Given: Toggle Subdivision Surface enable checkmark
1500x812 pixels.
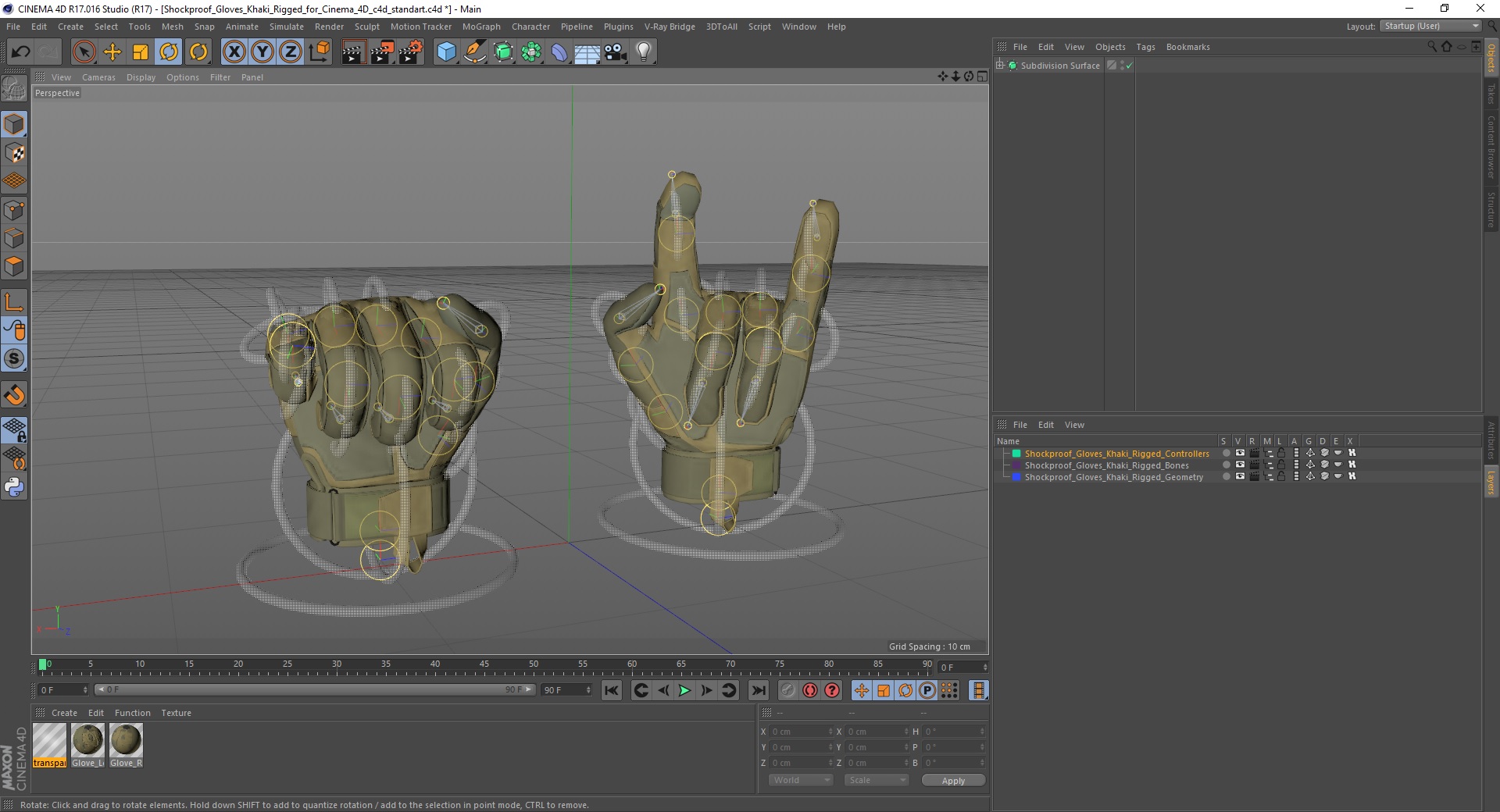Looking at the screenshot, I should pyautogui.click(x=1129, y=66).
